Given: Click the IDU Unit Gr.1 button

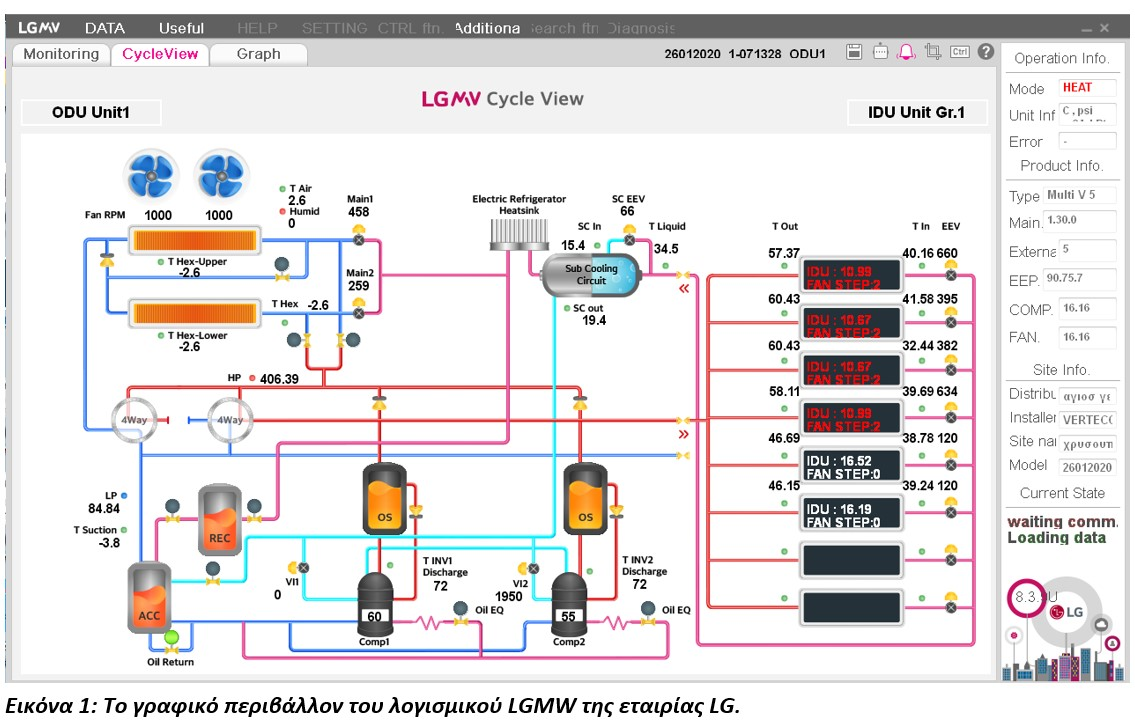Looking at the screenshot, I should (x=916, y=112).
